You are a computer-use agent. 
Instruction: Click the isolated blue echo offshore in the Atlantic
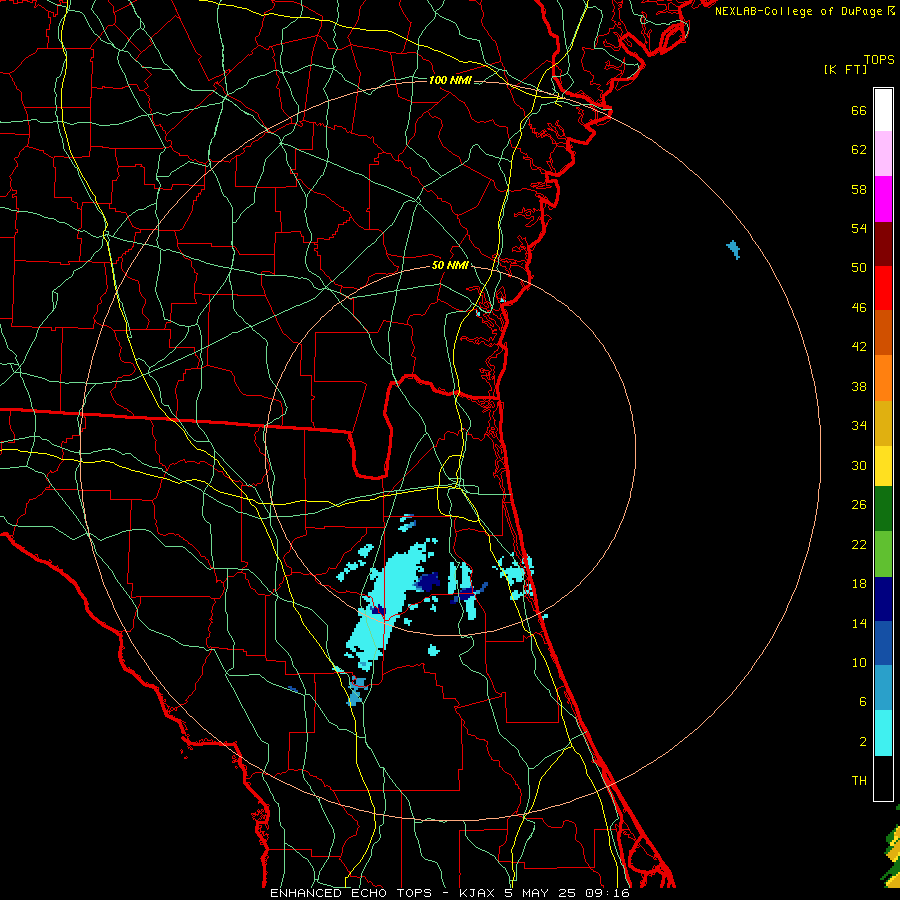click(733, 250)
